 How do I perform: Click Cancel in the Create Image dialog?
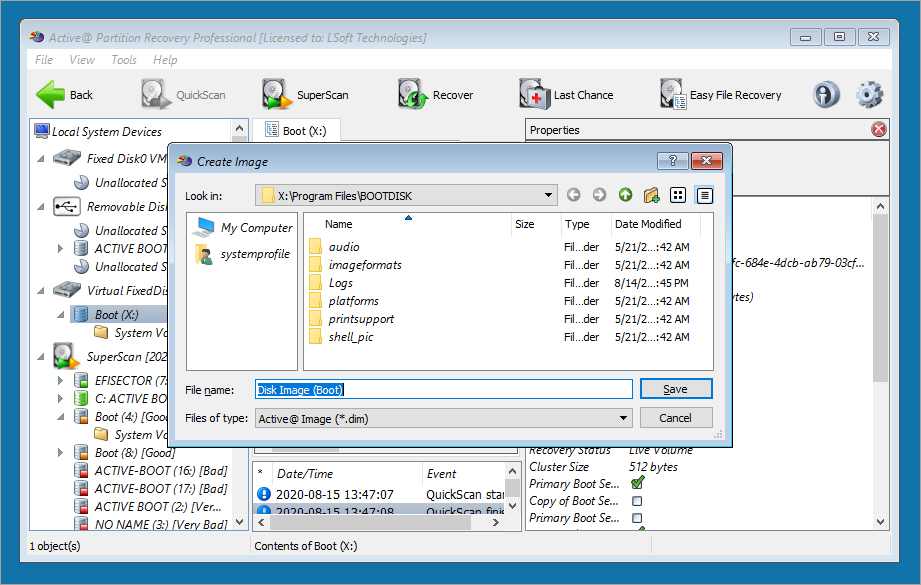pos(675,418)
